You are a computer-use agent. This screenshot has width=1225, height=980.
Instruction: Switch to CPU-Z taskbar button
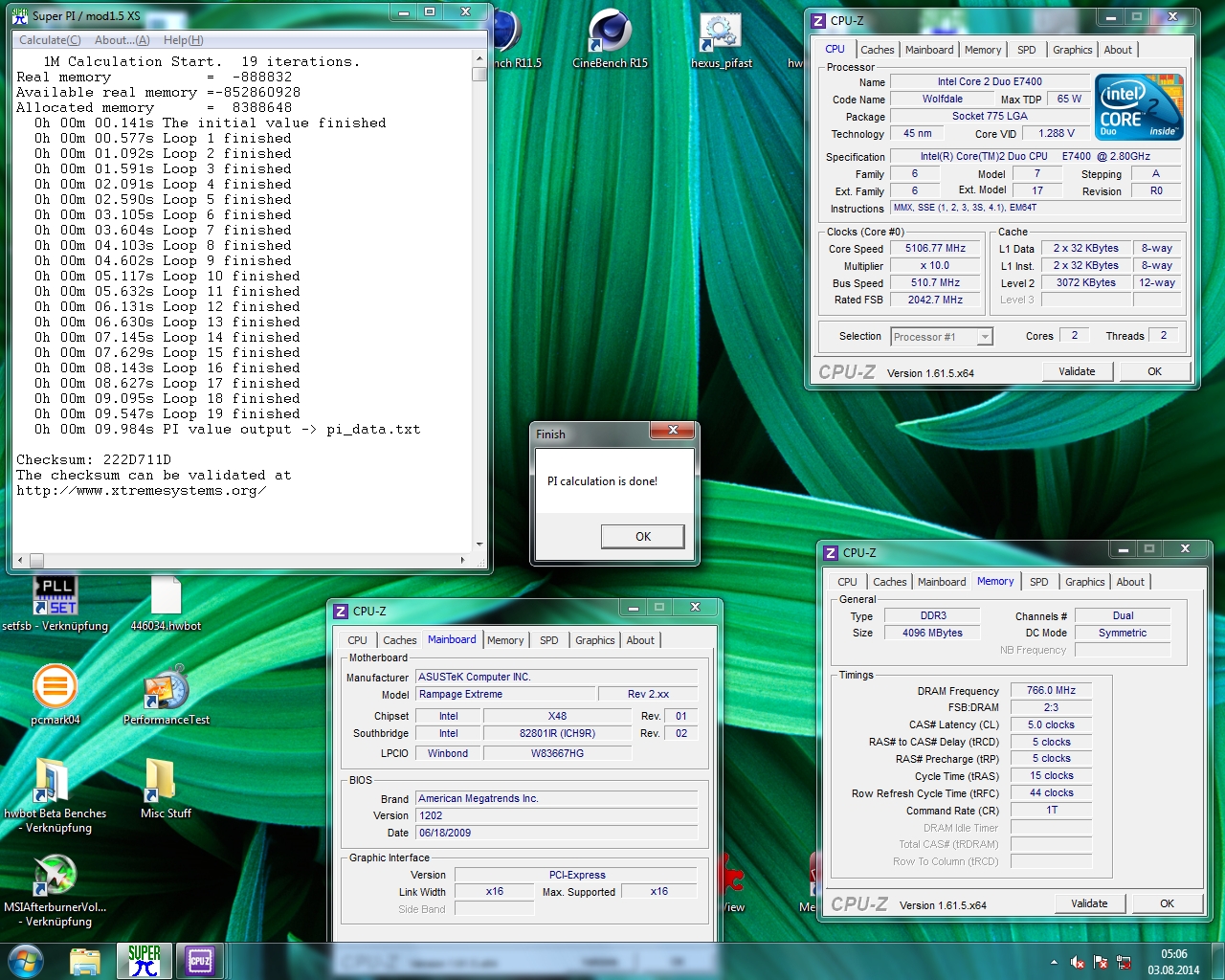(199, 961)
